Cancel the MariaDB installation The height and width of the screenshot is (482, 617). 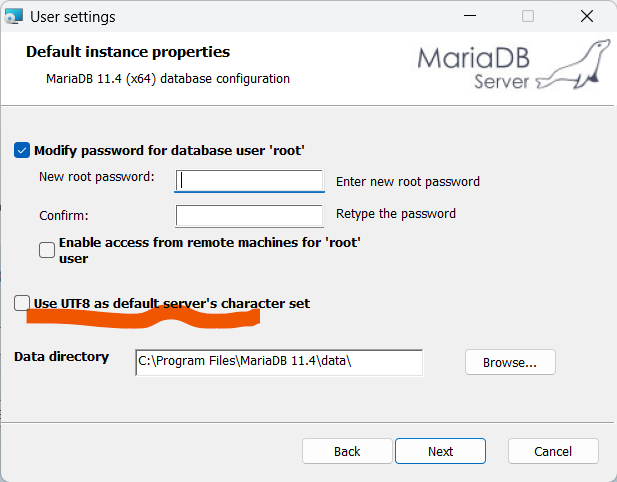(553, 451)
